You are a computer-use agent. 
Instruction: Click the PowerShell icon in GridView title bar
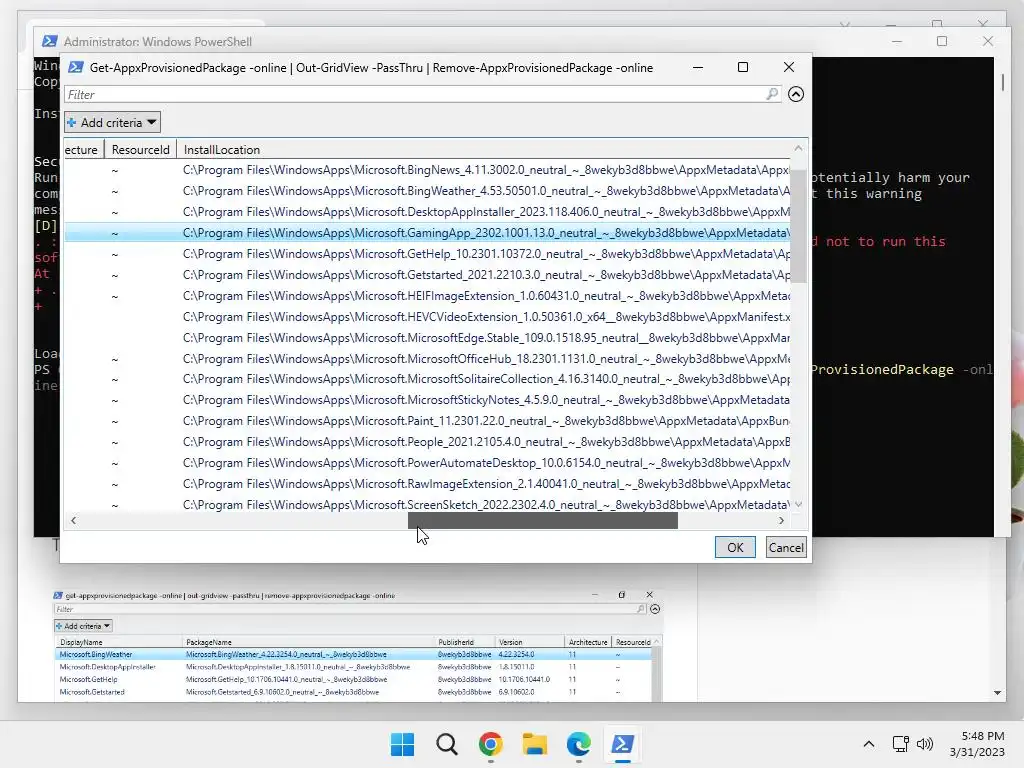pos(76,67)
